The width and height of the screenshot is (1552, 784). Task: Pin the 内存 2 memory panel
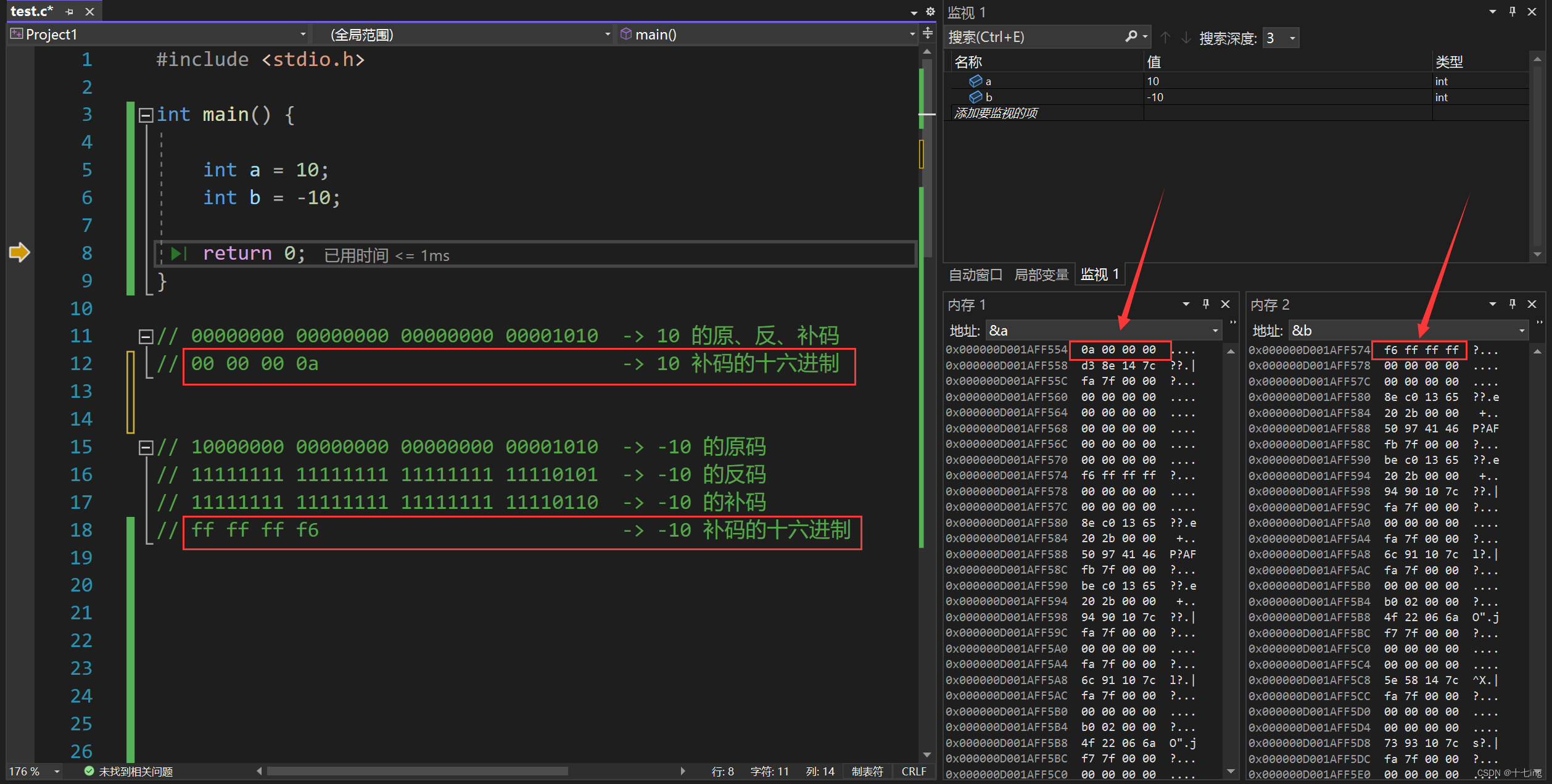[1512, 303]
